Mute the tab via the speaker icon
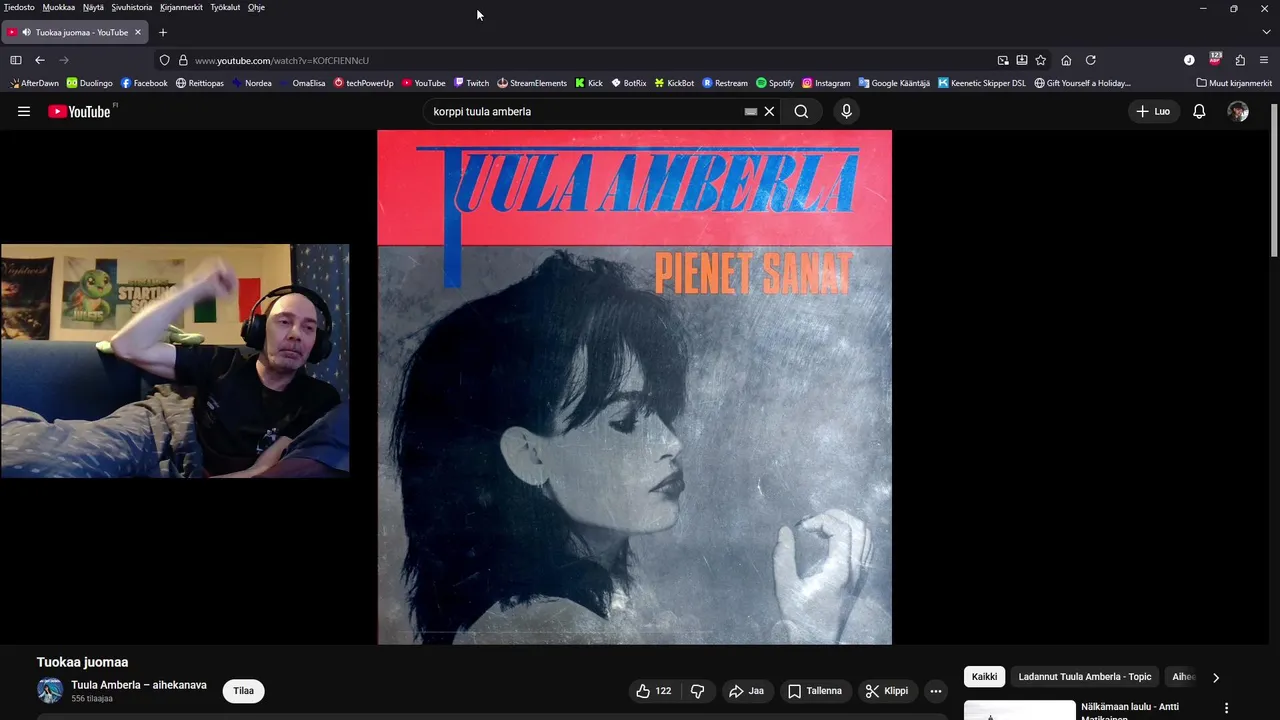The height and width of the screenshot is (720, 1280). pos(26,32)
